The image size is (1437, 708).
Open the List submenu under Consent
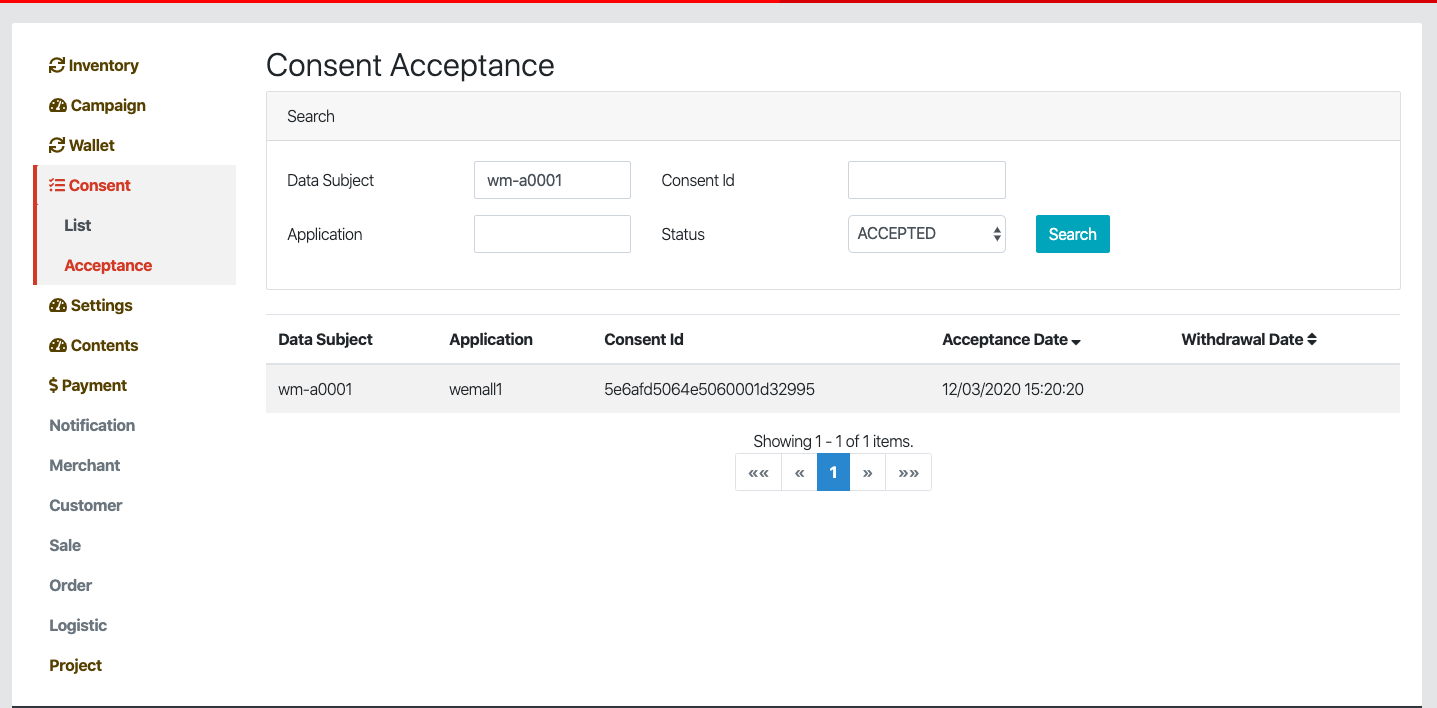(x=78, y=226)
